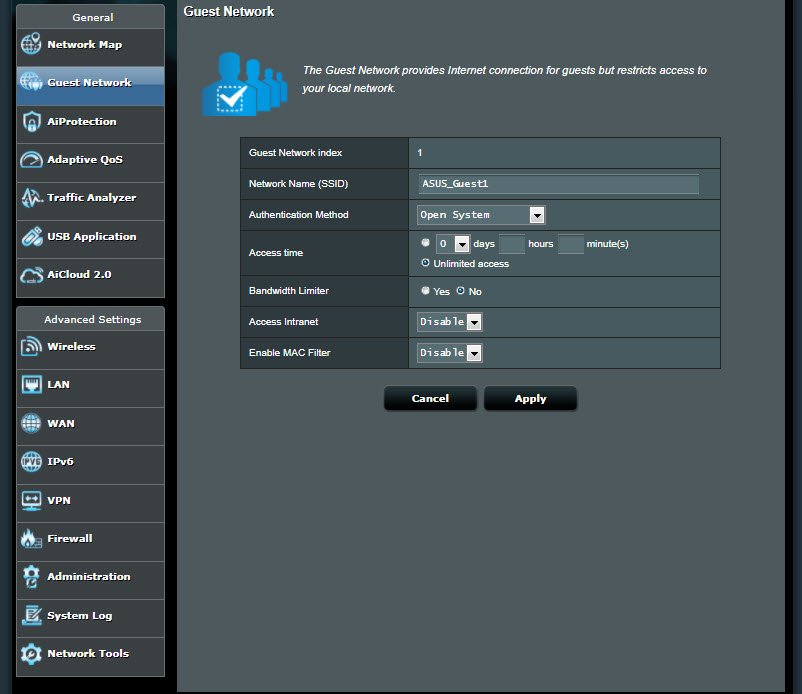This screenshot has width=802, height=694.
Task: Click the System Log notepad icon
Action: 31,615
